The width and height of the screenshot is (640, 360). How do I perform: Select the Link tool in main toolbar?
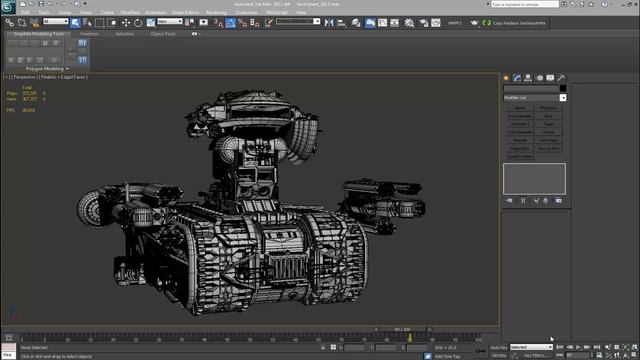tap(9, 23)
